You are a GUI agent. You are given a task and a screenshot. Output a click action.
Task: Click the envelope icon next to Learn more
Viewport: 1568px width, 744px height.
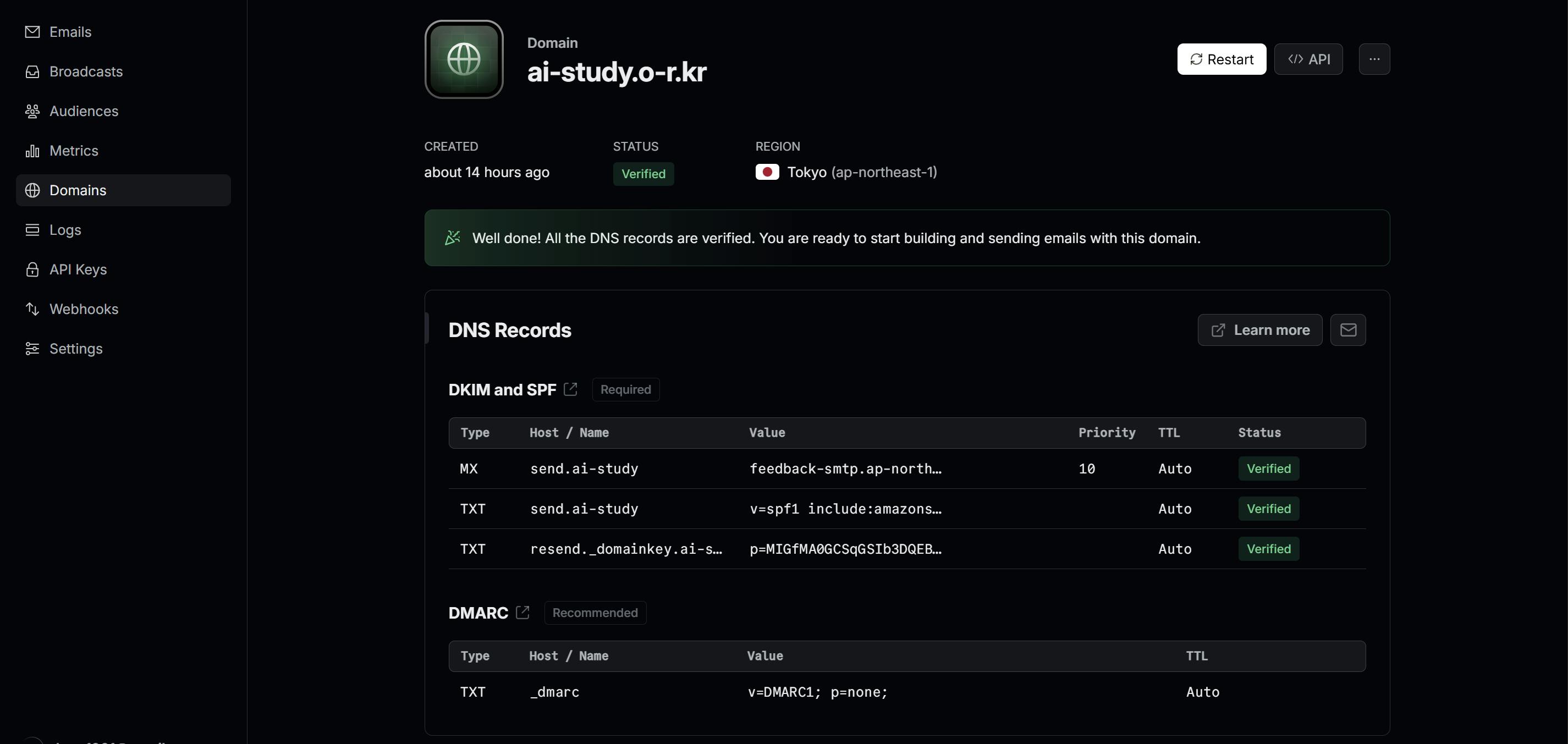tap(1347, 330)
